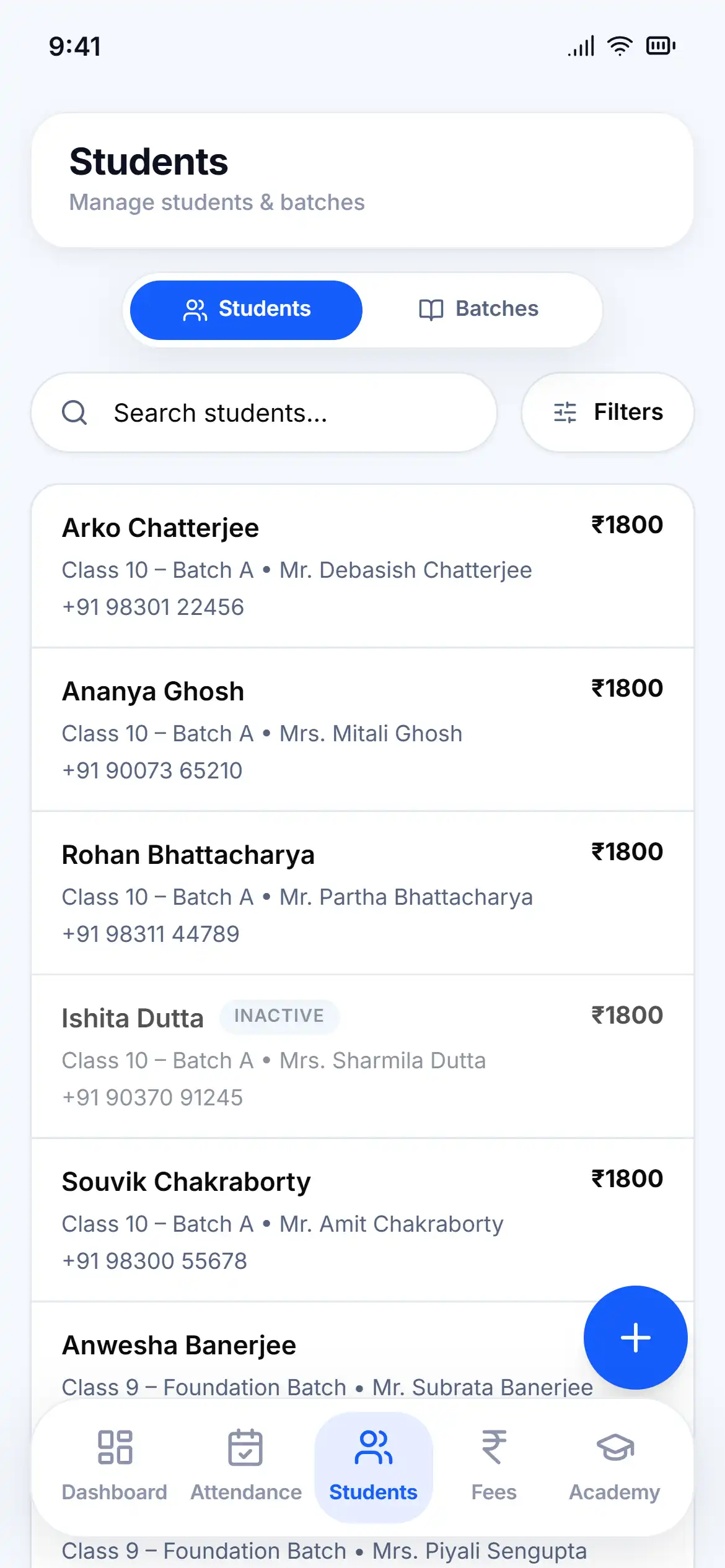
Task: Tap the blue plus add student button
Action: pos(635,1337)
